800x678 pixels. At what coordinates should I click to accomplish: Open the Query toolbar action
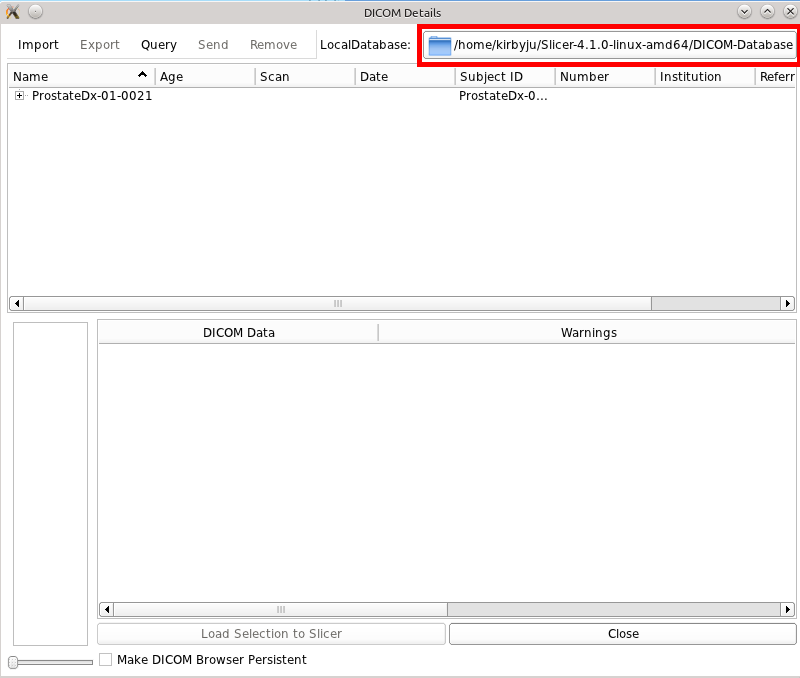159,45
